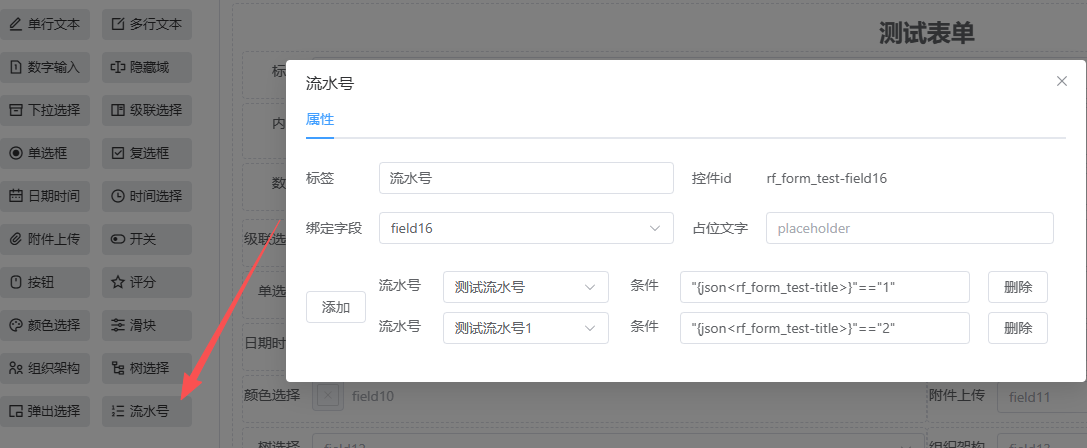The width and height of the screenshot is (1087, 448).
Task: Delete the 测试流水号1 condition row
Action: coord(1018,328)
